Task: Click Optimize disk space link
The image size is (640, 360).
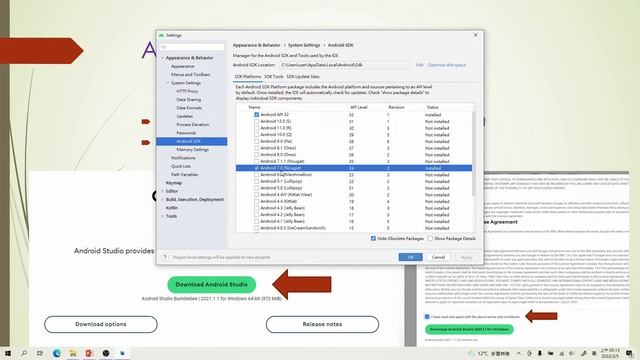Action: click(x=447, y=65)
